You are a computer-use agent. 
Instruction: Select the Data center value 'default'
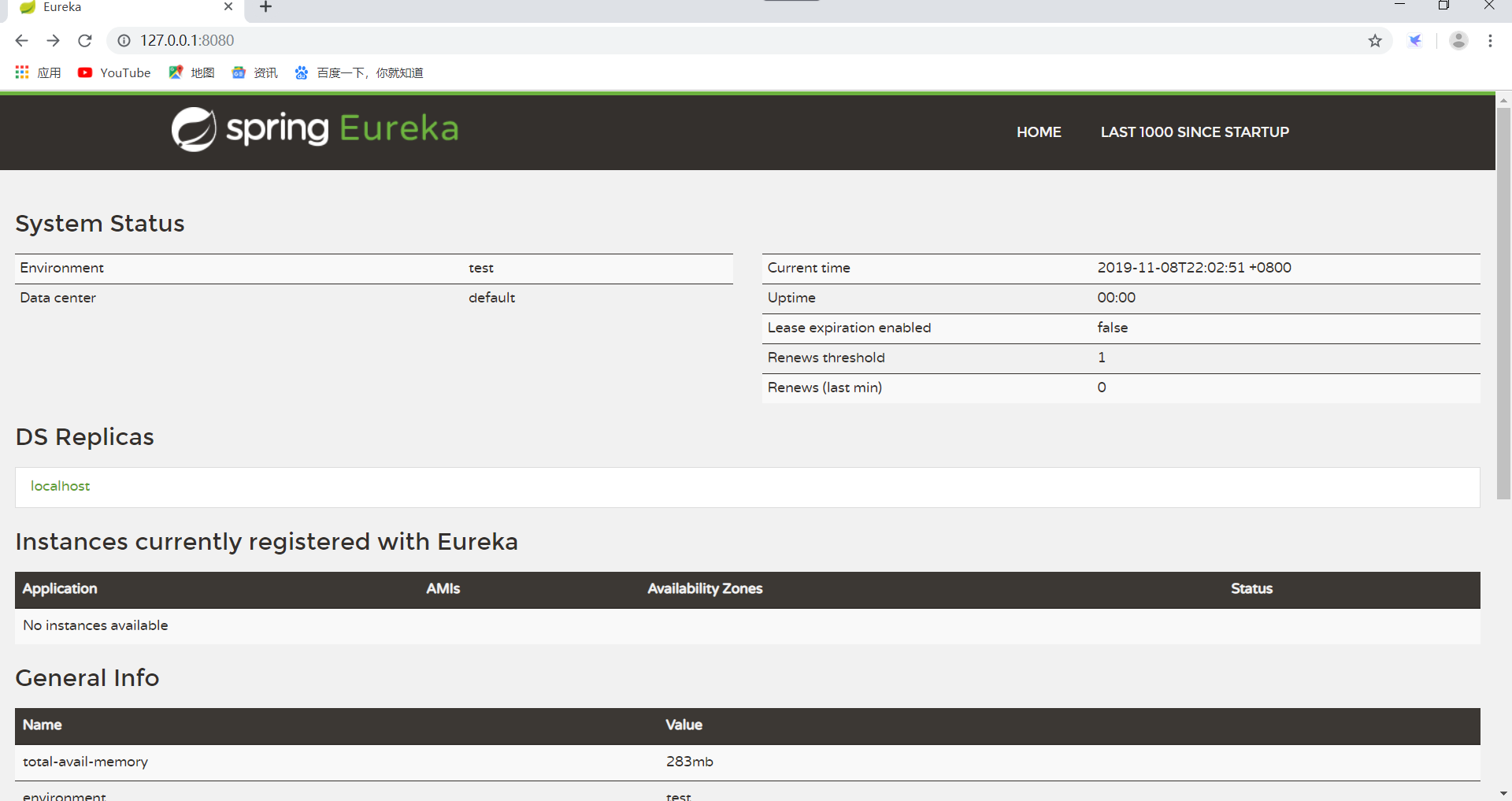click(x=492, y=298)
